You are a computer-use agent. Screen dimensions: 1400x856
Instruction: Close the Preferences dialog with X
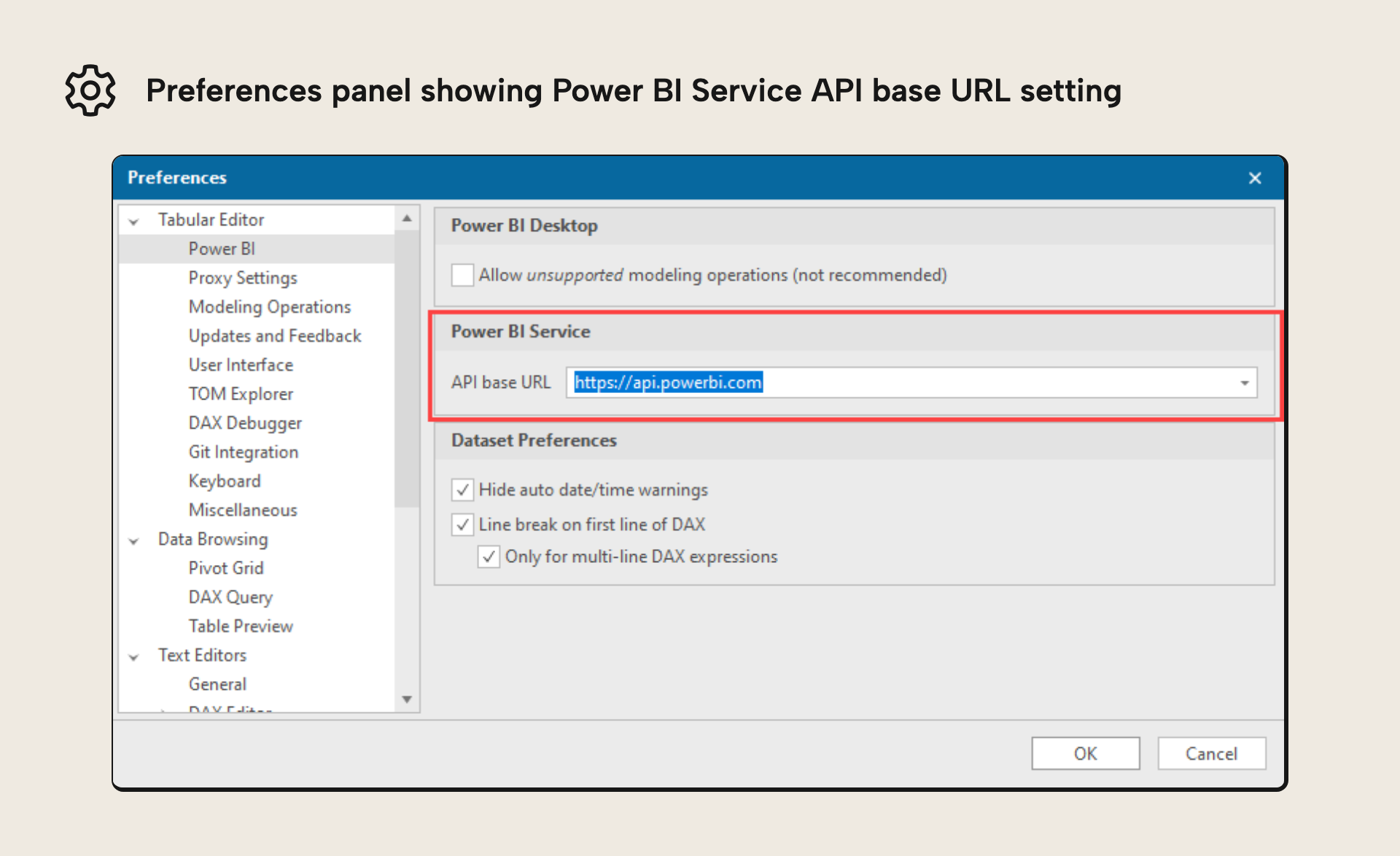(1254, 178)
